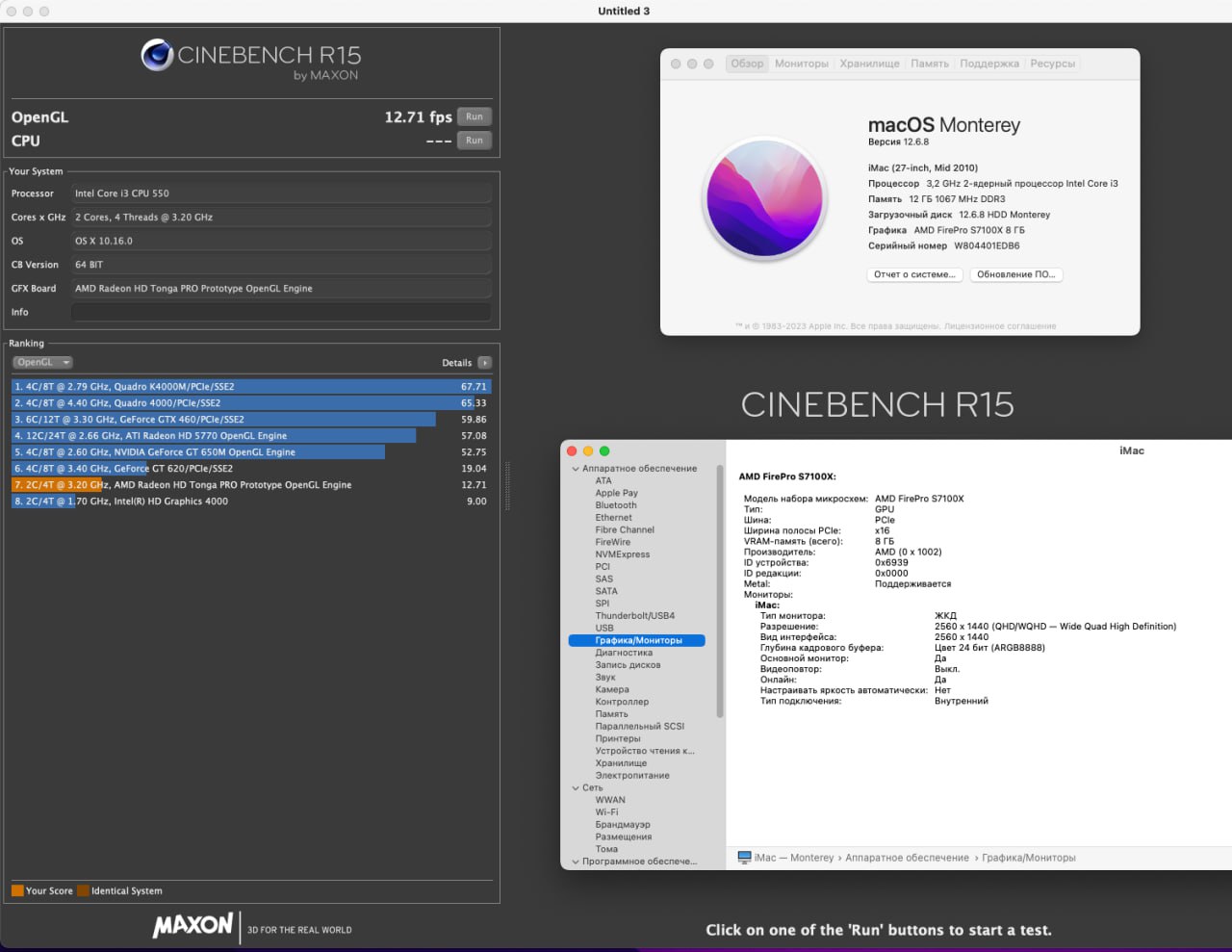The image size is (1232, 952).
Task: Select ranking row 1 Quadro K4000M
Action: click(251, 386)
